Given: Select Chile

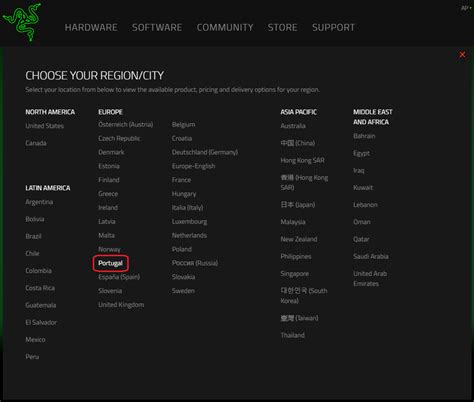Looking at the screenshot, I should pyautogui.click(x=32, y=253).
